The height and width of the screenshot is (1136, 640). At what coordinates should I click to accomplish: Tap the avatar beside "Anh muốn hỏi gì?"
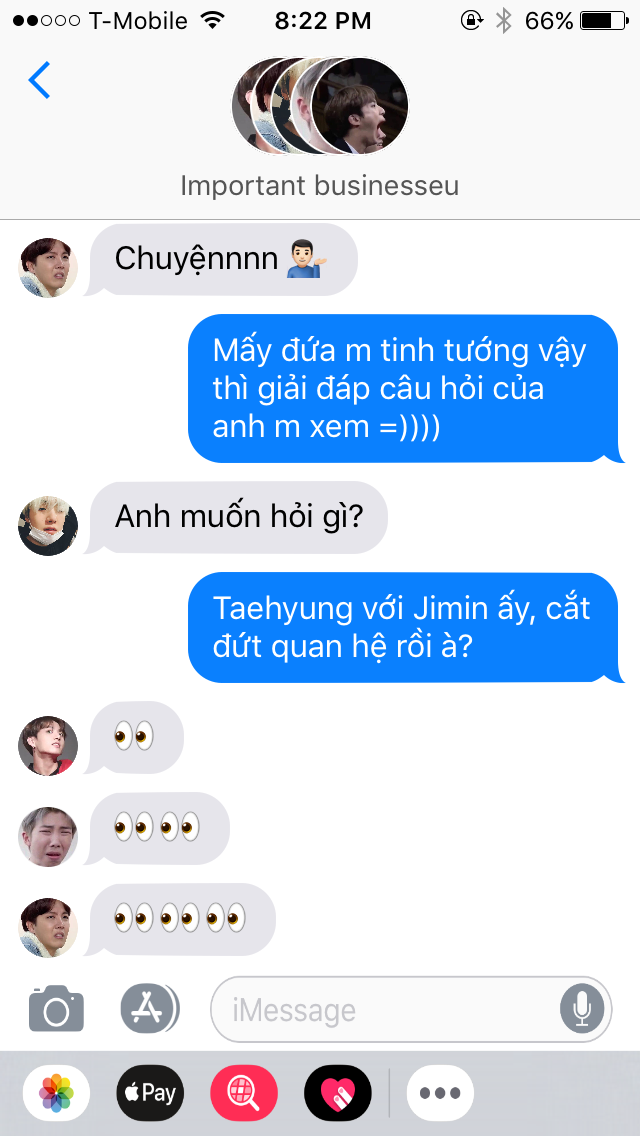click(x=48, y=526)
